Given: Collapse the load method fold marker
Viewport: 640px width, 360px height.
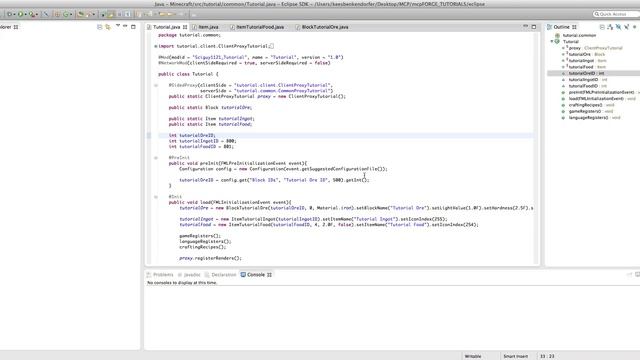Looking at the screenshot, I should (x=156, y=197).
